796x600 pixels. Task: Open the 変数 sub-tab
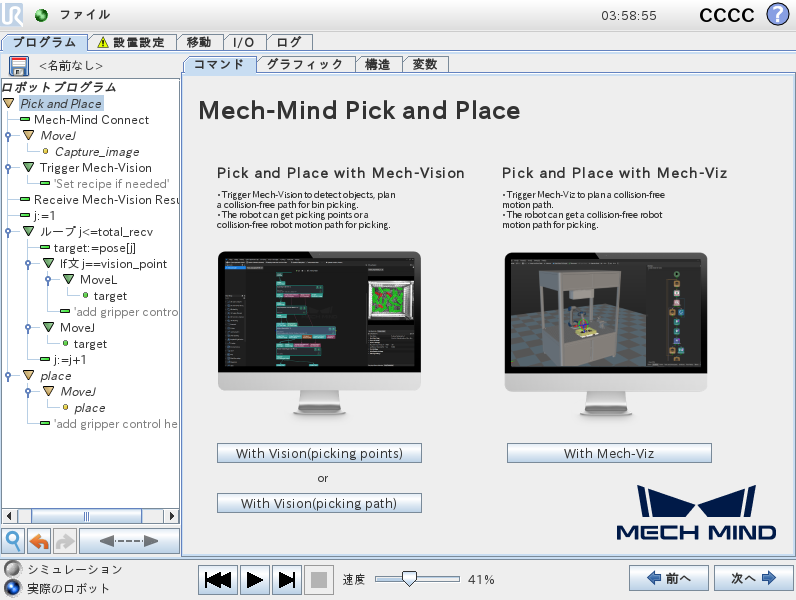(425, 64)
